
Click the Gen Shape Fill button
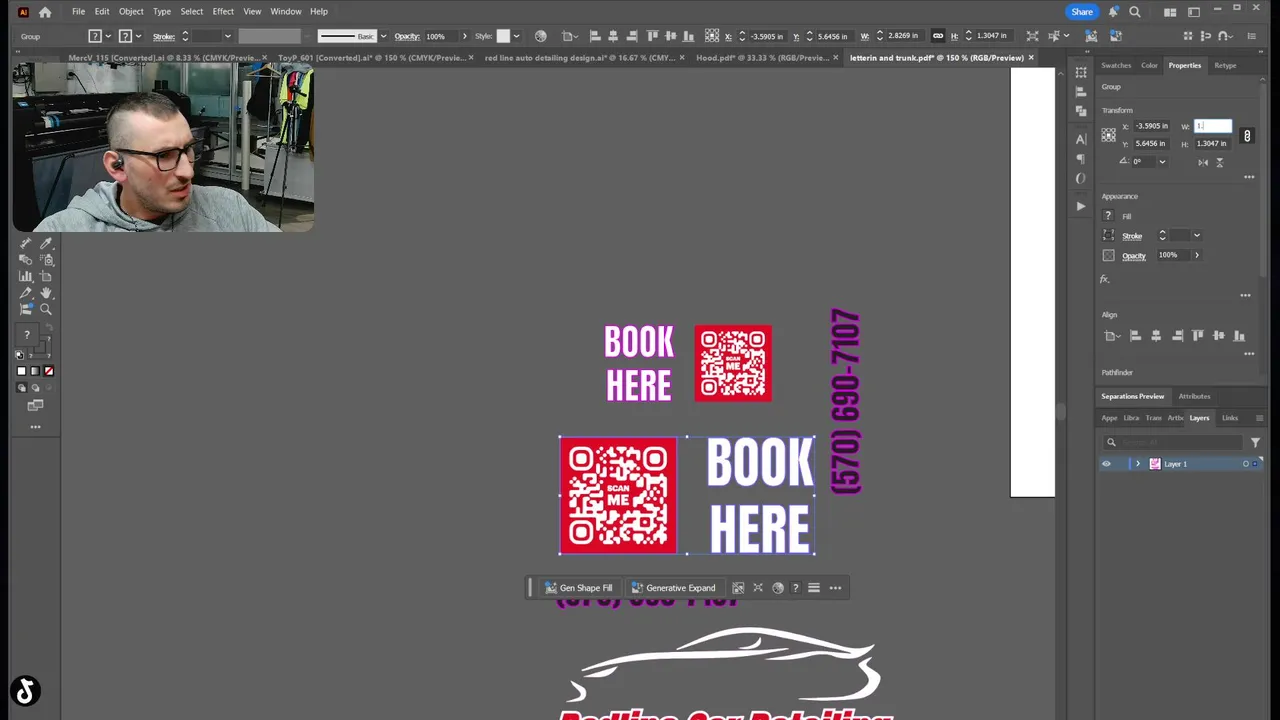point(578,588)
